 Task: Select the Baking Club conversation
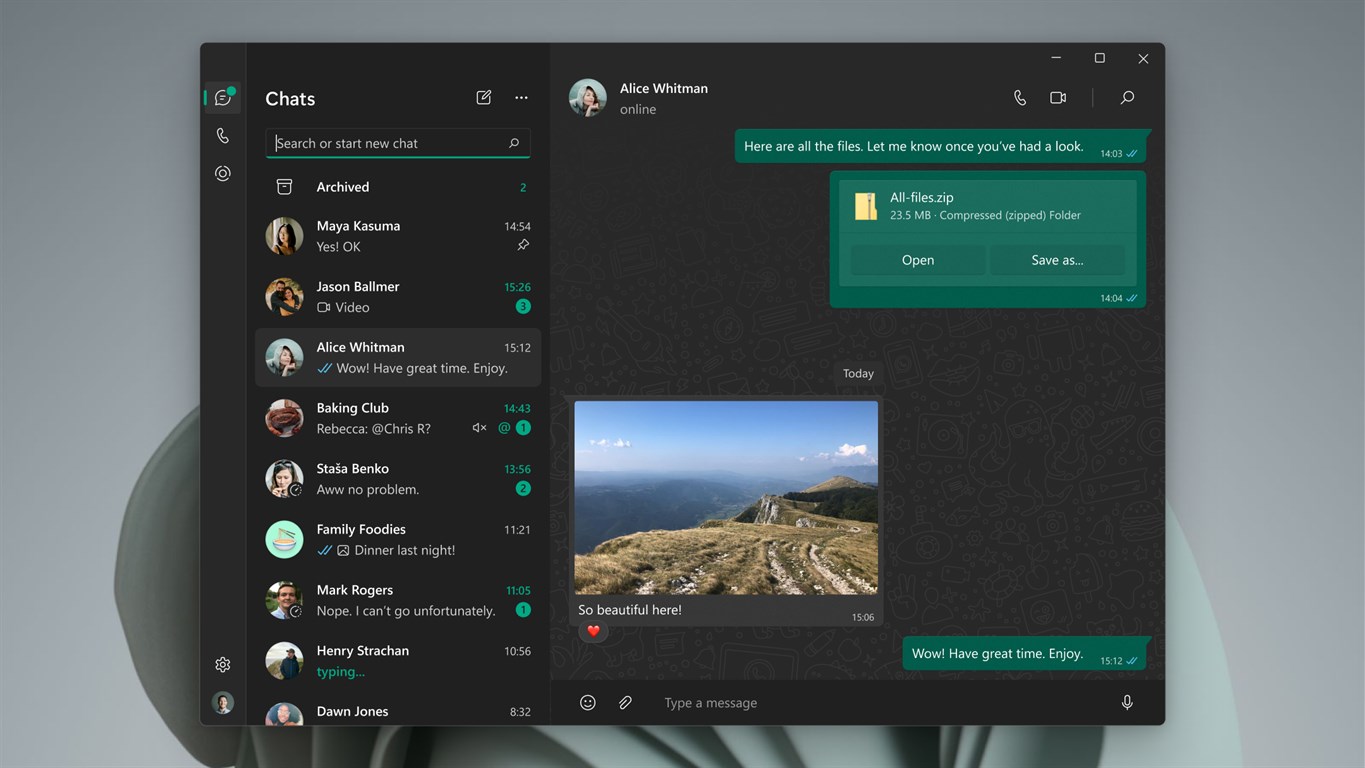point(397,418)
